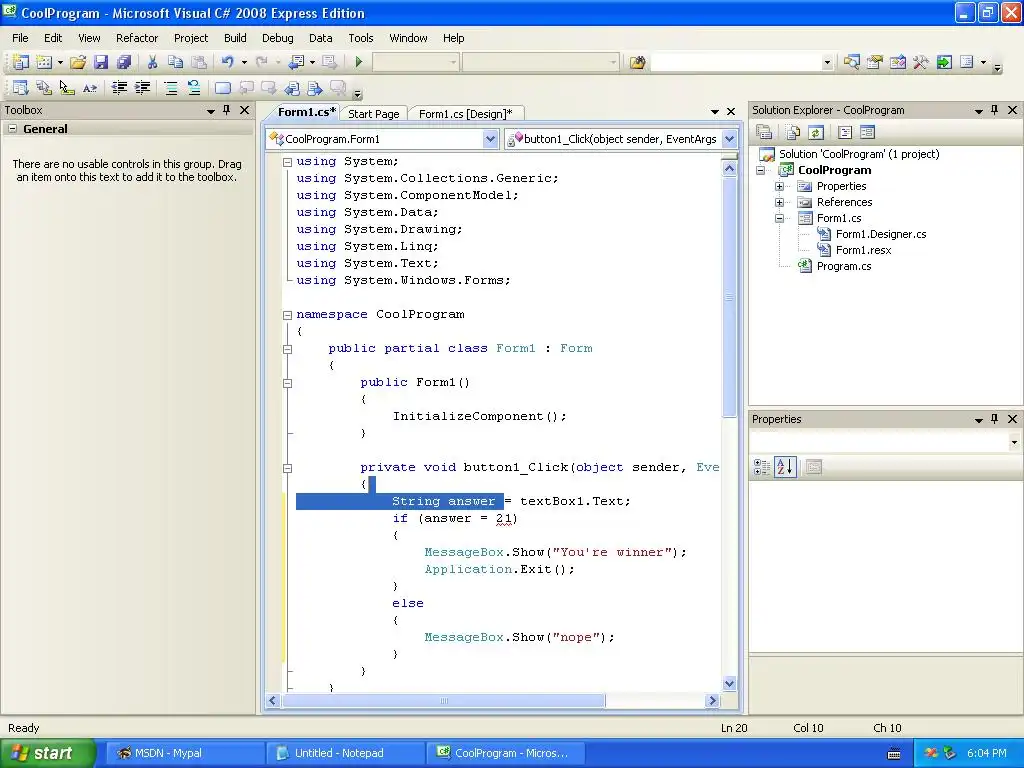
Task: Click Refresh icon in Solution Explorer toolbar
Action: [816, 133]
